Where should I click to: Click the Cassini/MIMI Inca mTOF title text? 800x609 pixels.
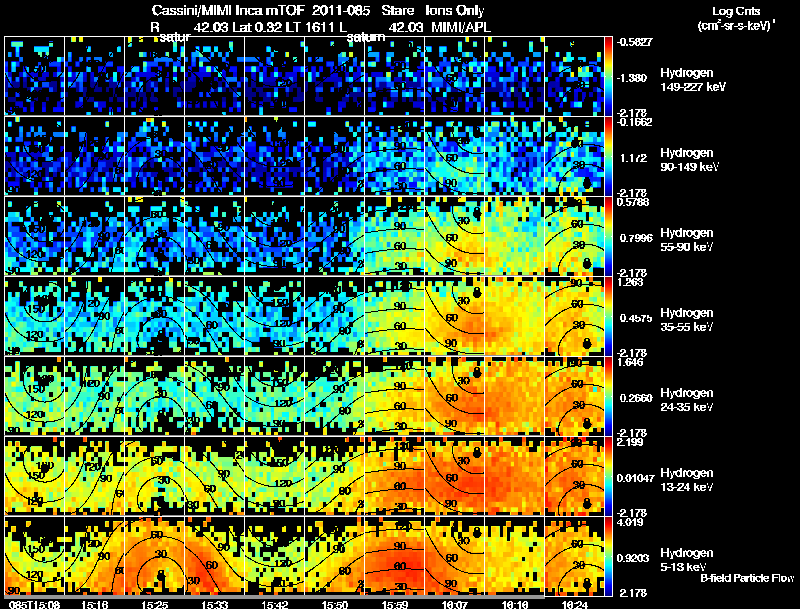[228, 10]
